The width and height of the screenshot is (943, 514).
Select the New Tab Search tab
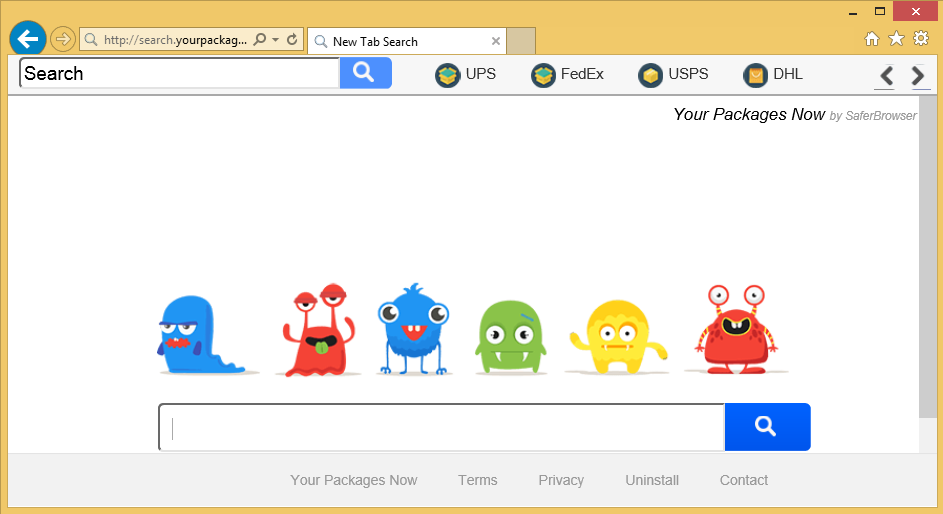pos(407,41)
